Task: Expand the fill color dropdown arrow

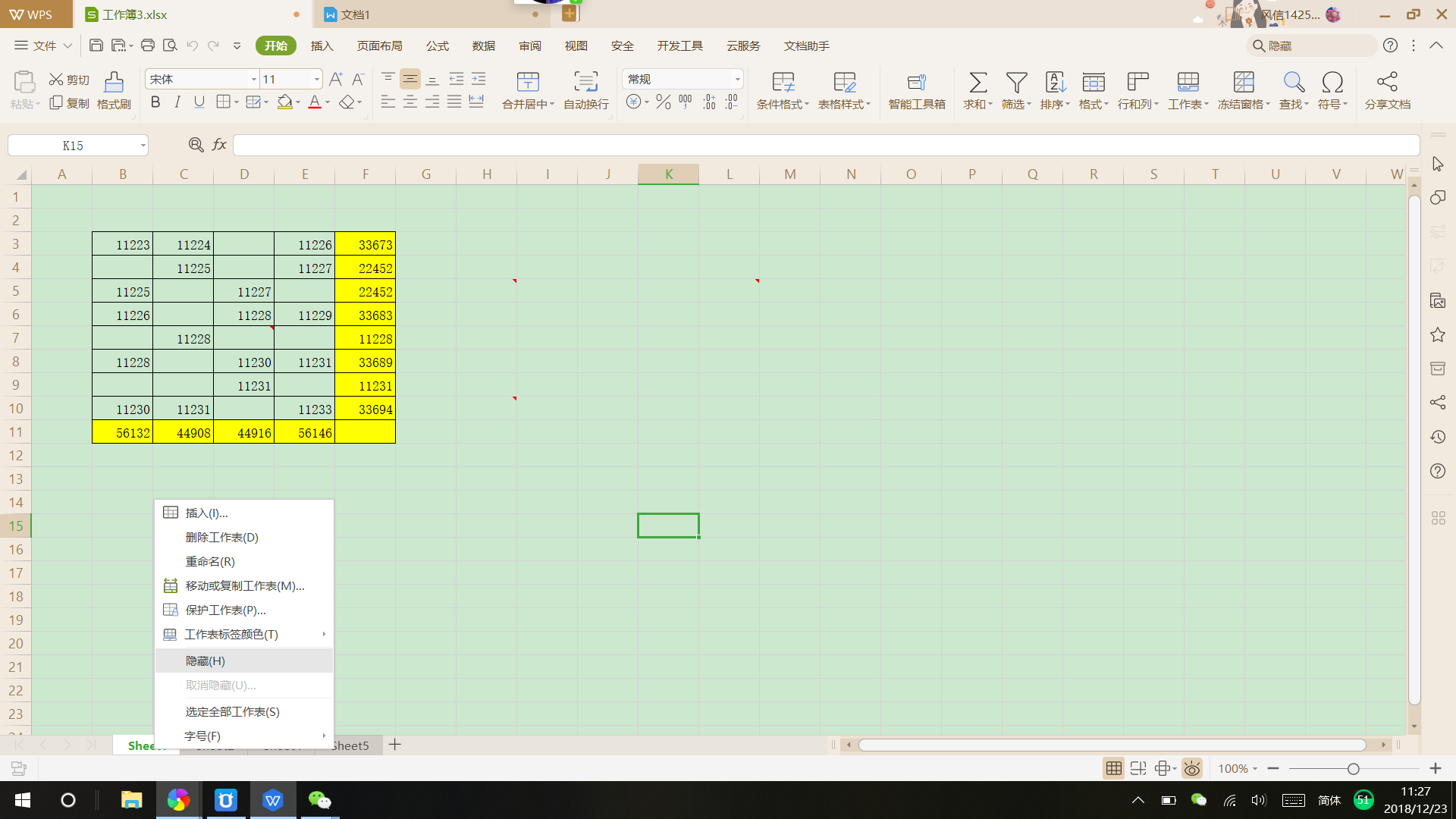Action: tap(298, 102)
